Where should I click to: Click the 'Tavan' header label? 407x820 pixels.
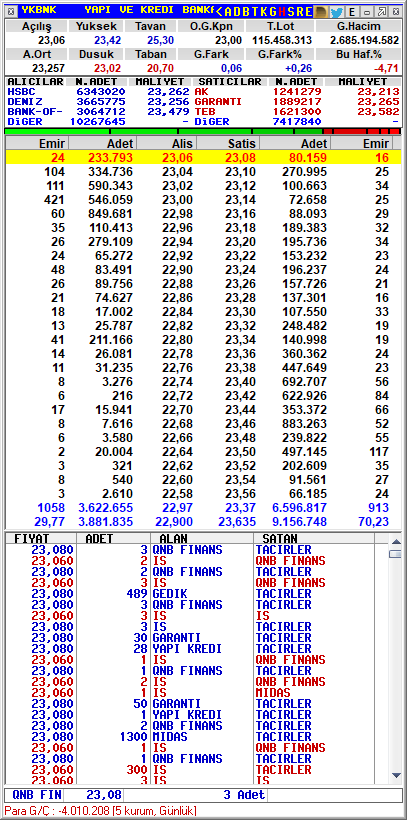pos(150,26)
